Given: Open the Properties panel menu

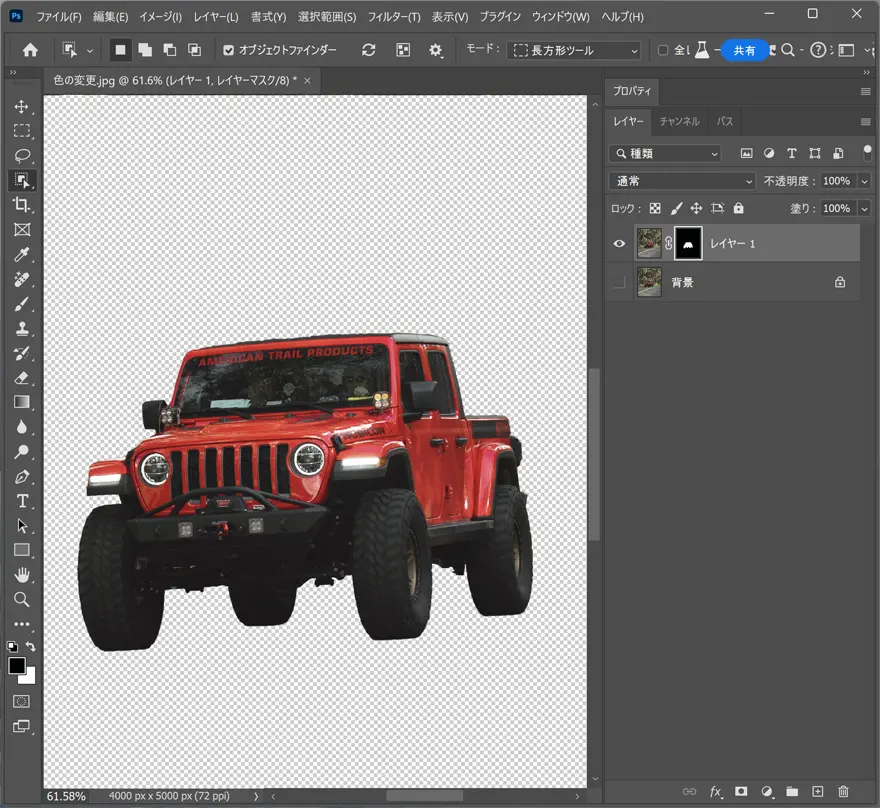Looking at the screenshot, I should [865, 91].
